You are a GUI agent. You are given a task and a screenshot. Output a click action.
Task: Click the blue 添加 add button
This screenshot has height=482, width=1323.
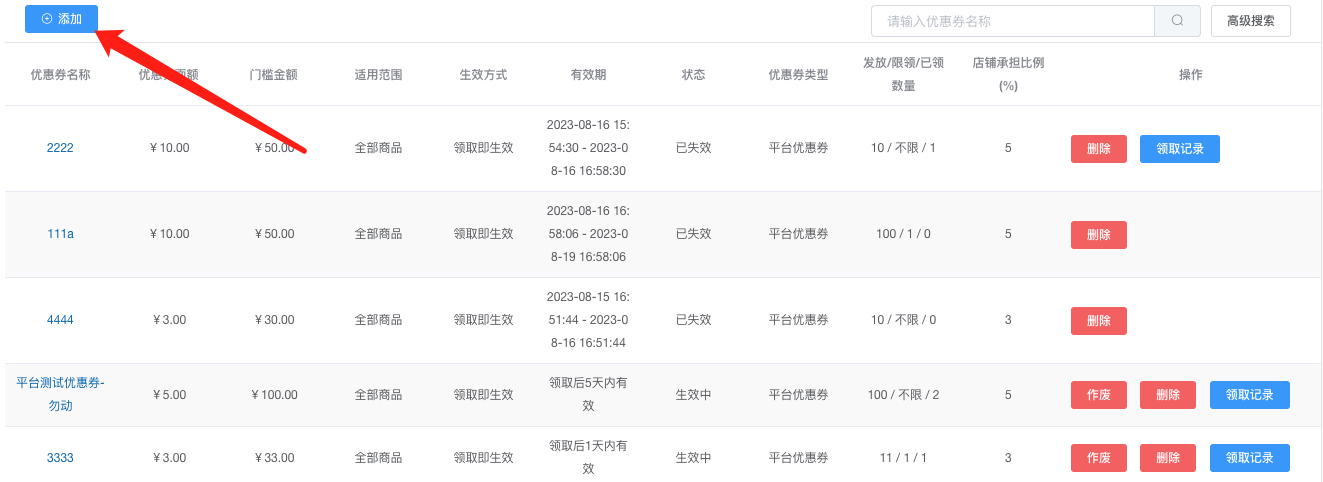tap(61, 19)
